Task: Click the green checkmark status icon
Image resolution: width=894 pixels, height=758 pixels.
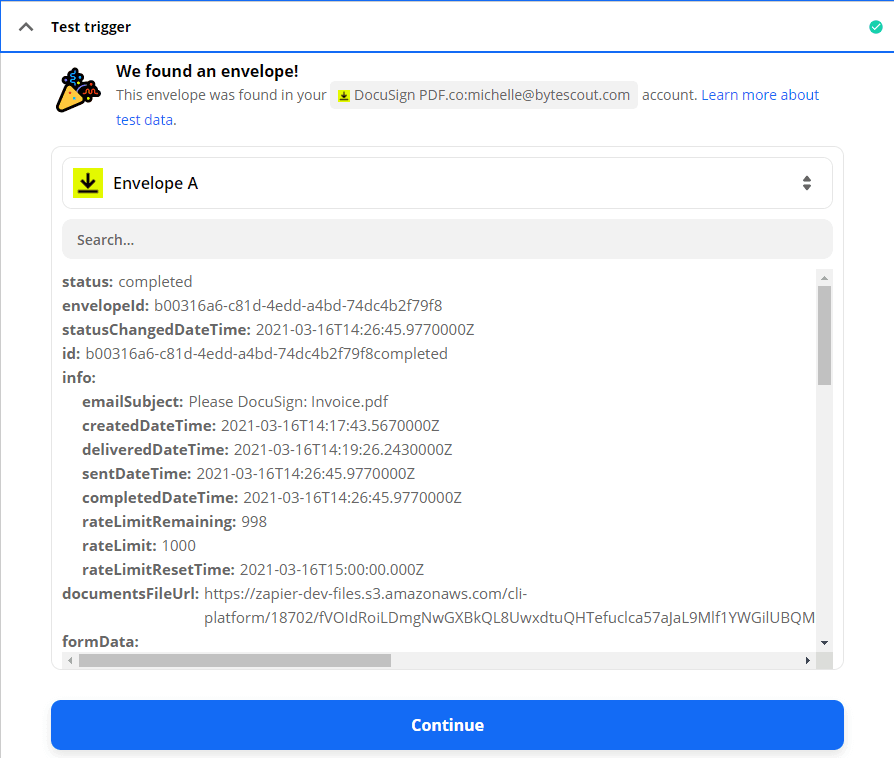Action: pyautogui.click(x=876, y=27)
